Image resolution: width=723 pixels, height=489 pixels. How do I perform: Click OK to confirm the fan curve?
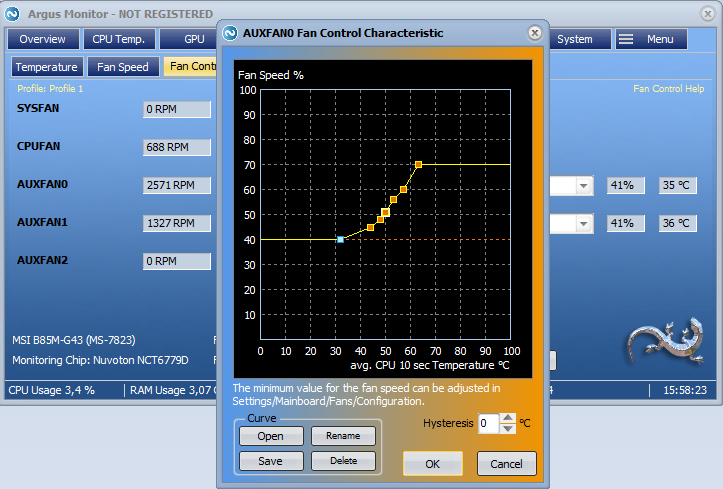(432, 464)
